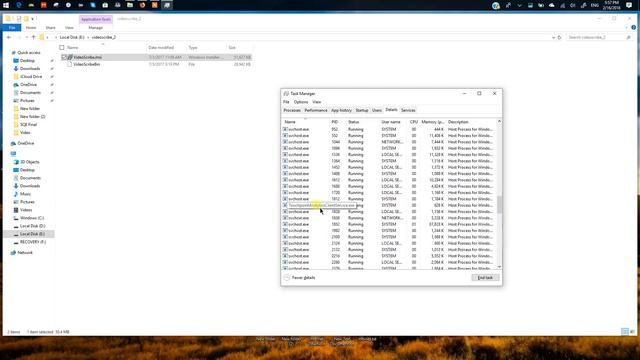Click Explorer refresh button
The width and height of the screenshot is (640, 360).
(560, 37)
